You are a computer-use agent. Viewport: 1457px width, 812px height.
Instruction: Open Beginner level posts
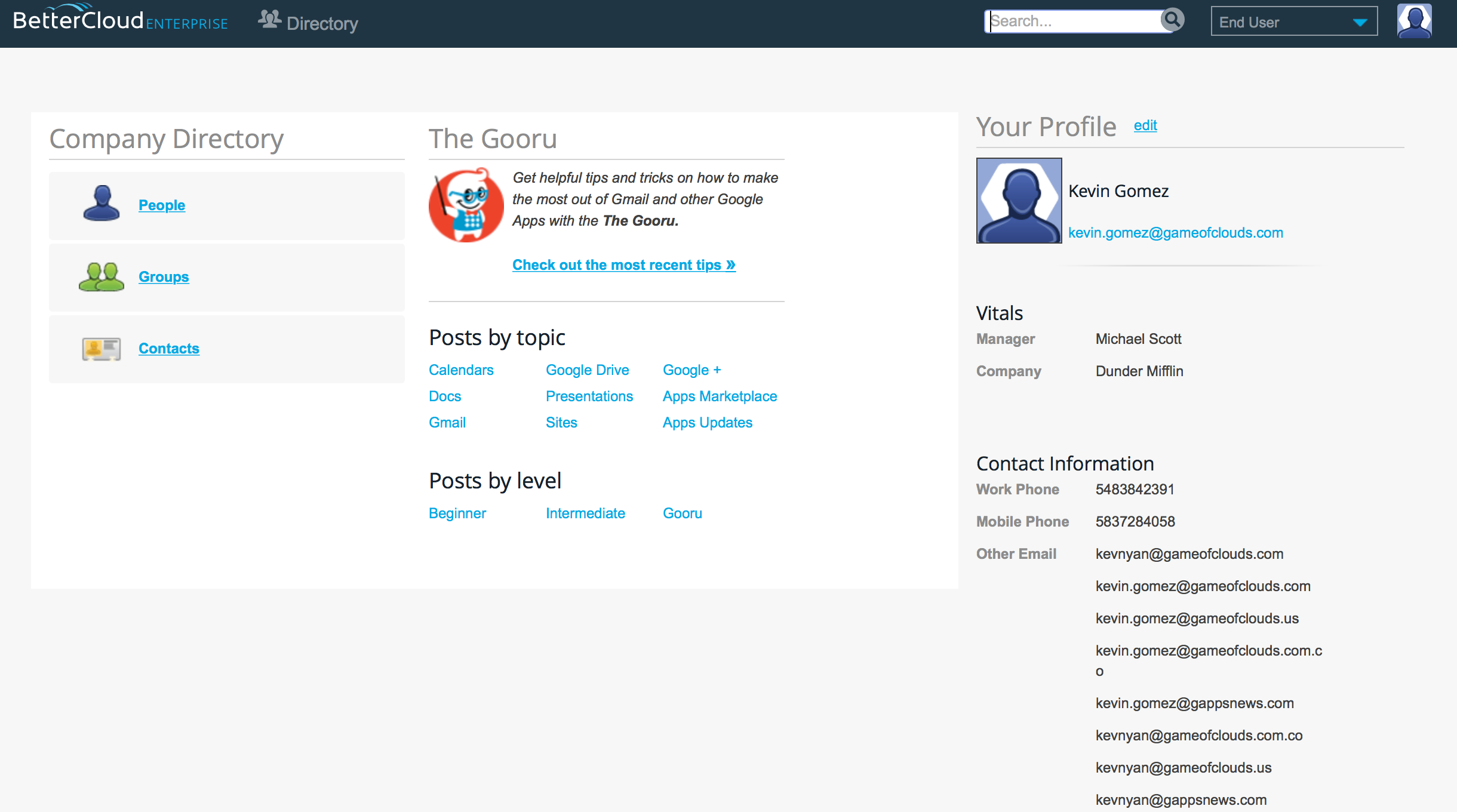[x=457, y=513]
